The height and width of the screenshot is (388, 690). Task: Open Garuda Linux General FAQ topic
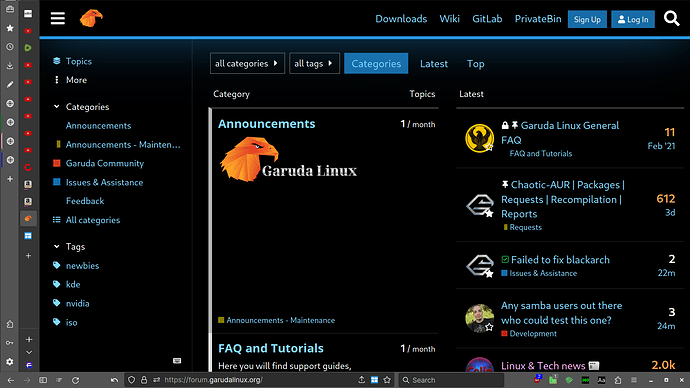(560, 133)
